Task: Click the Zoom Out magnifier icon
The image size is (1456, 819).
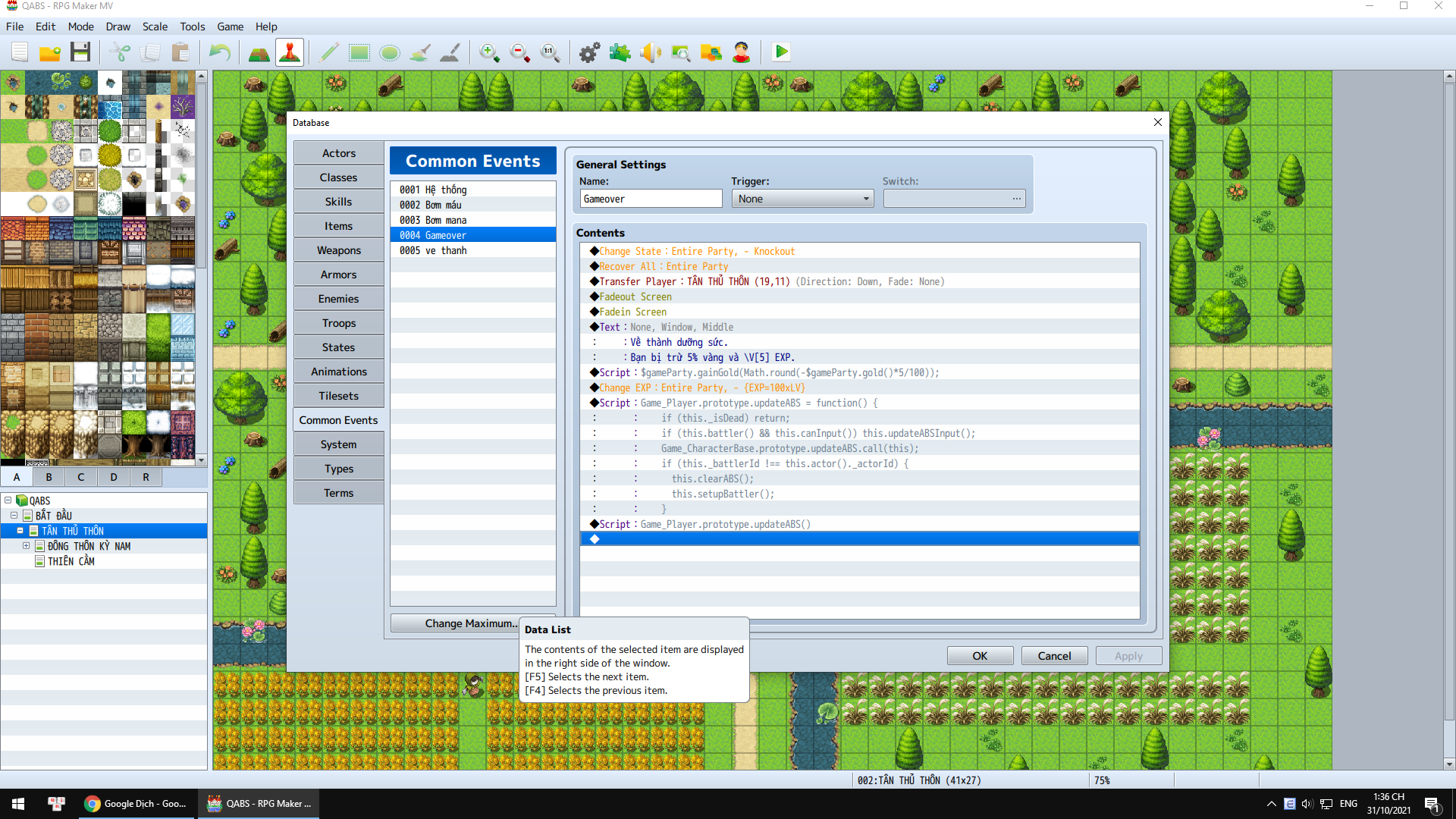Action: (x=520, y=52)
